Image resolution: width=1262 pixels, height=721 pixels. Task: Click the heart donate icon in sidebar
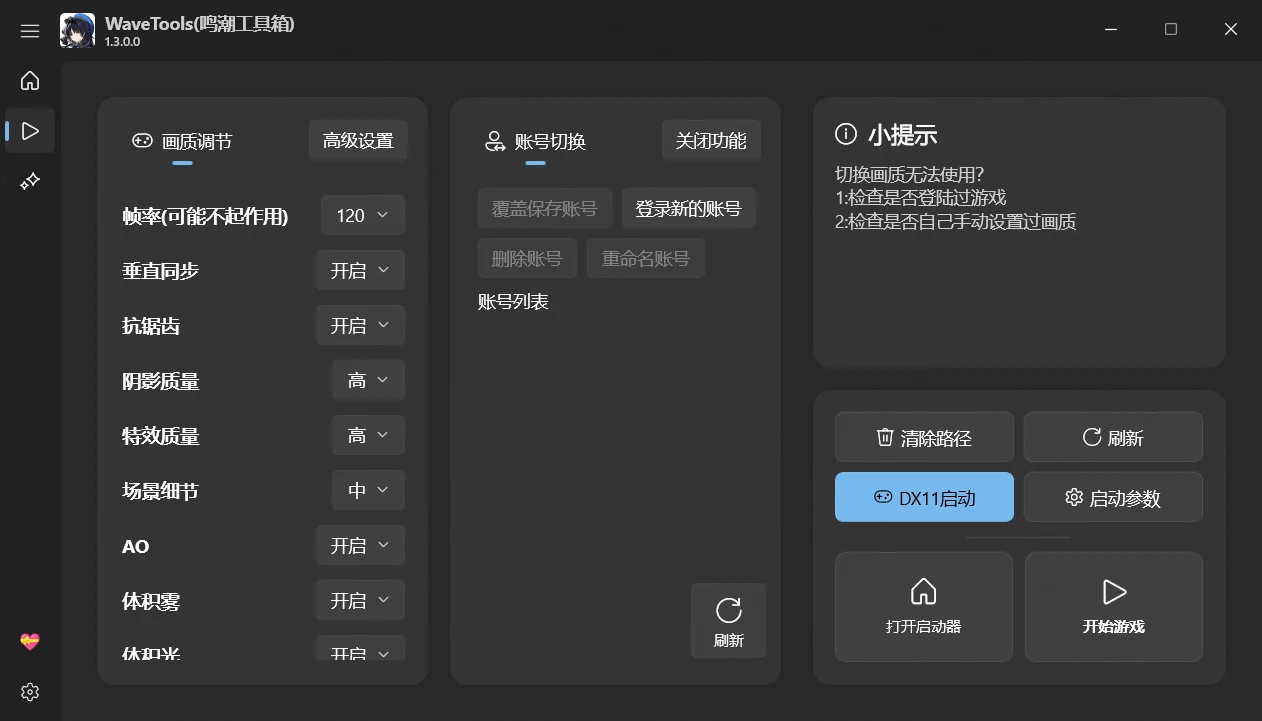pos(30,641)
